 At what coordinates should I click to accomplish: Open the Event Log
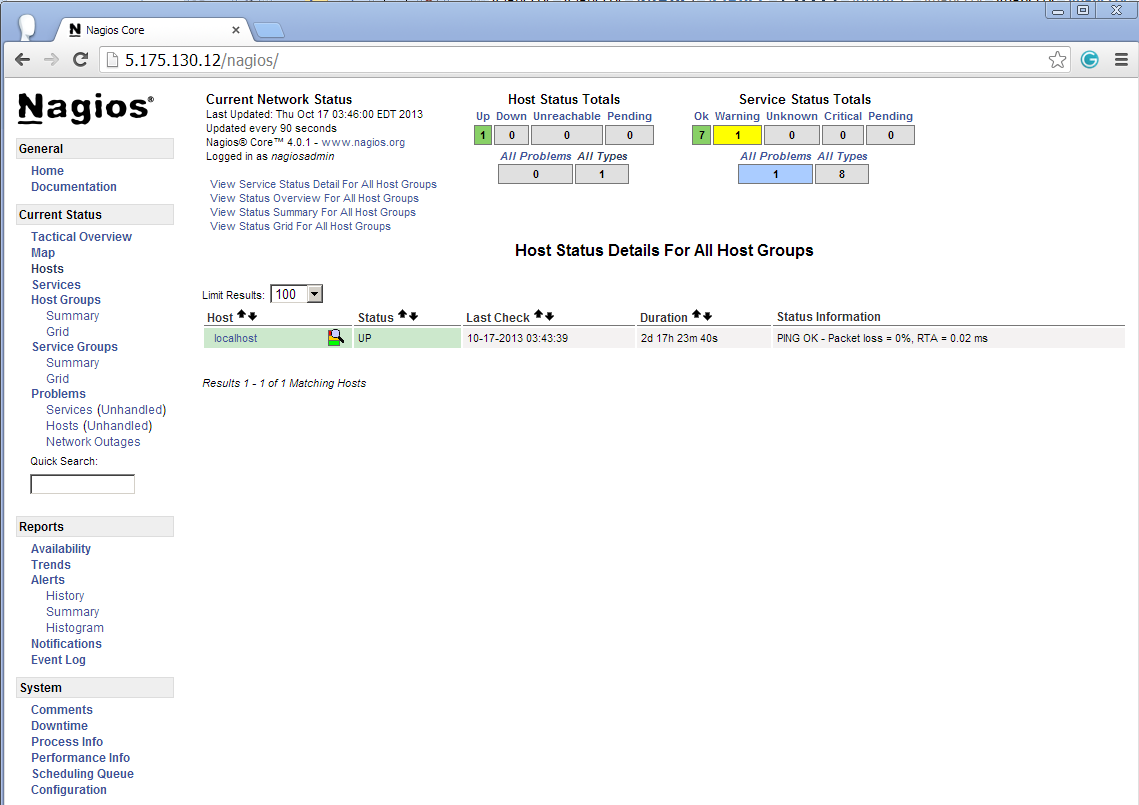tap(58, 660)
